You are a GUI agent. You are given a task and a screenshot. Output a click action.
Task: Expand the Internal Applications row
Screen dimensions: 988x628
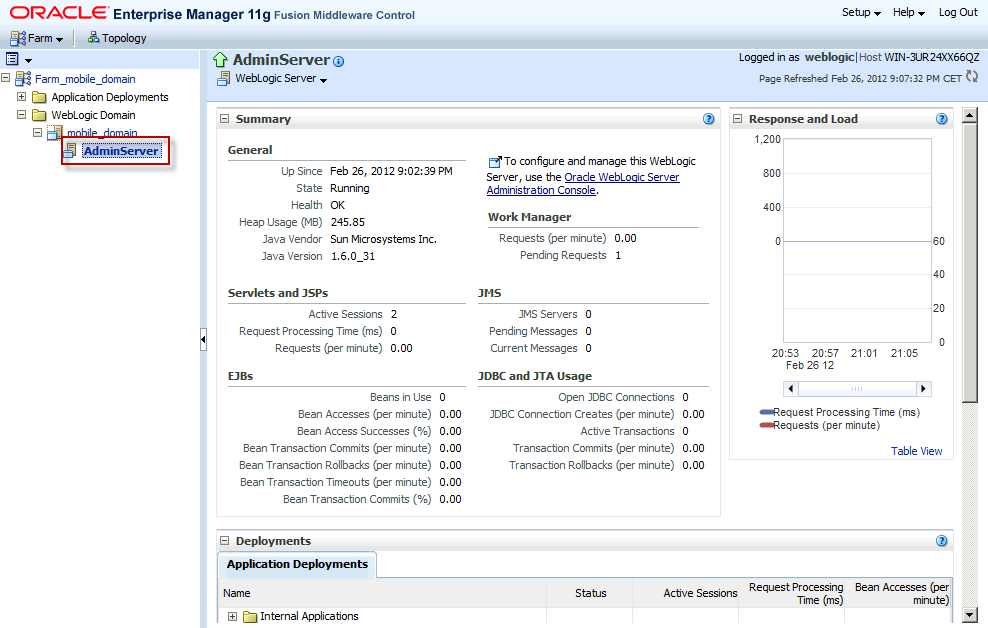click(233, 616)
